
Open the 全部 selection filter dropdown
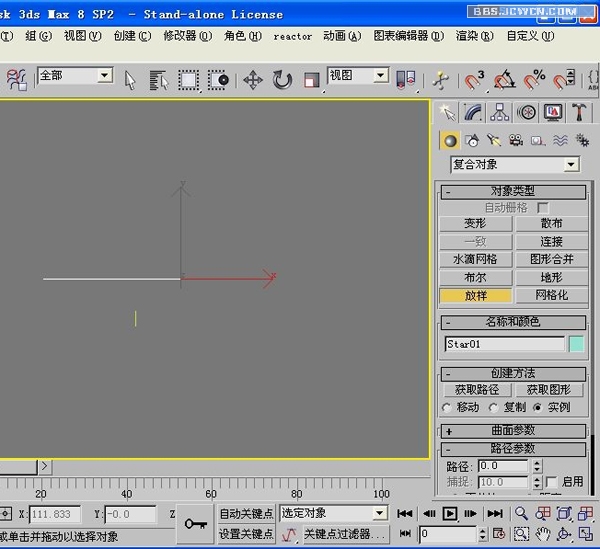click(104, 75)
